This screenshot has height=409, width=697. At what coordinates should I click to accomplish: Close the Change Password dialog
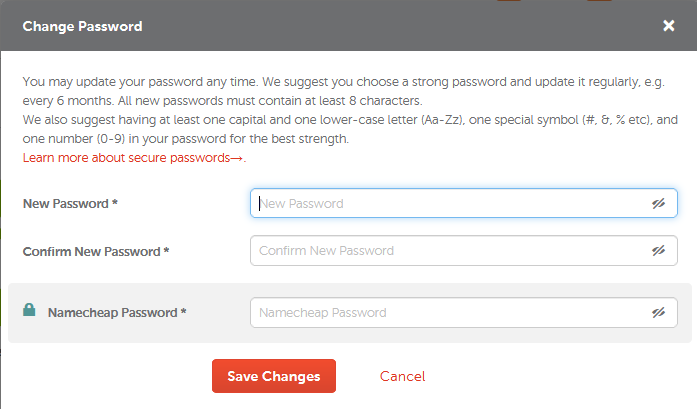coord(669,26)
